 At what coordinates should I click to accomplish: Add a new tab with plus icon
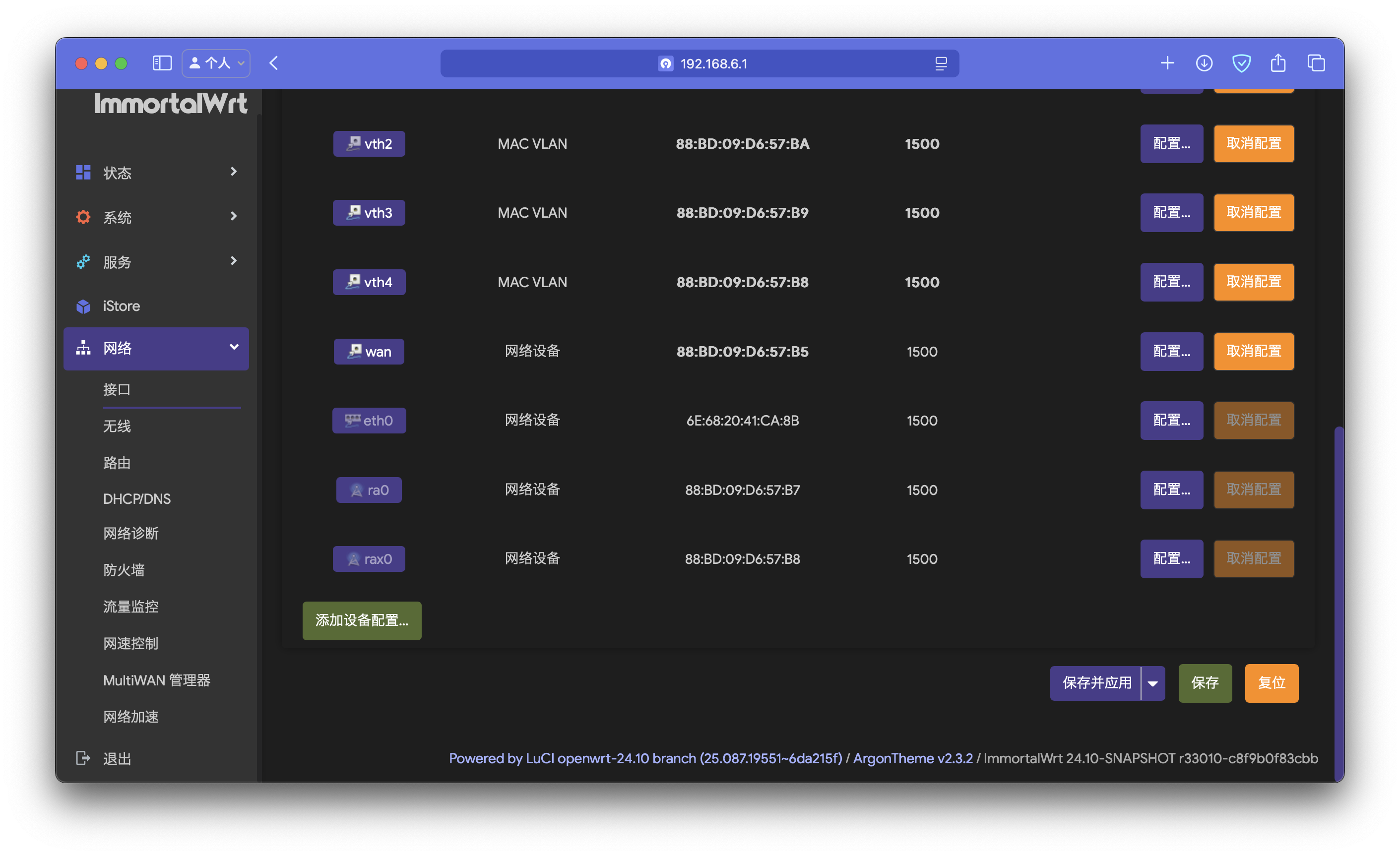click(x=1167, y=63)
